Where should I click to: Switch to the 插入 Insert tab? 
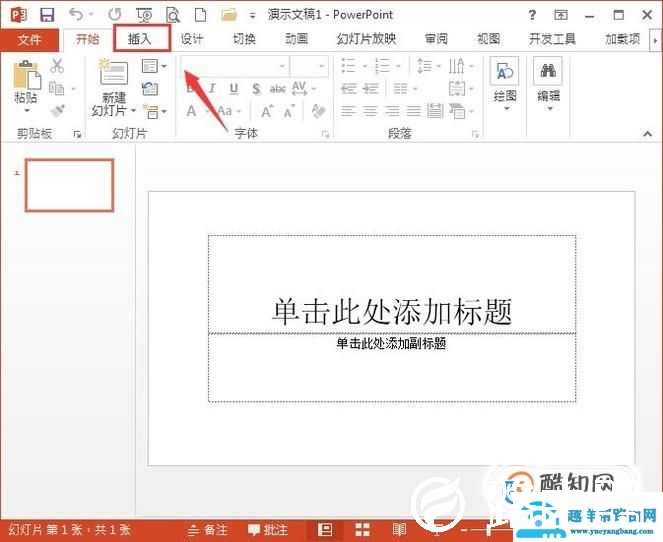(x=140, y=39)
